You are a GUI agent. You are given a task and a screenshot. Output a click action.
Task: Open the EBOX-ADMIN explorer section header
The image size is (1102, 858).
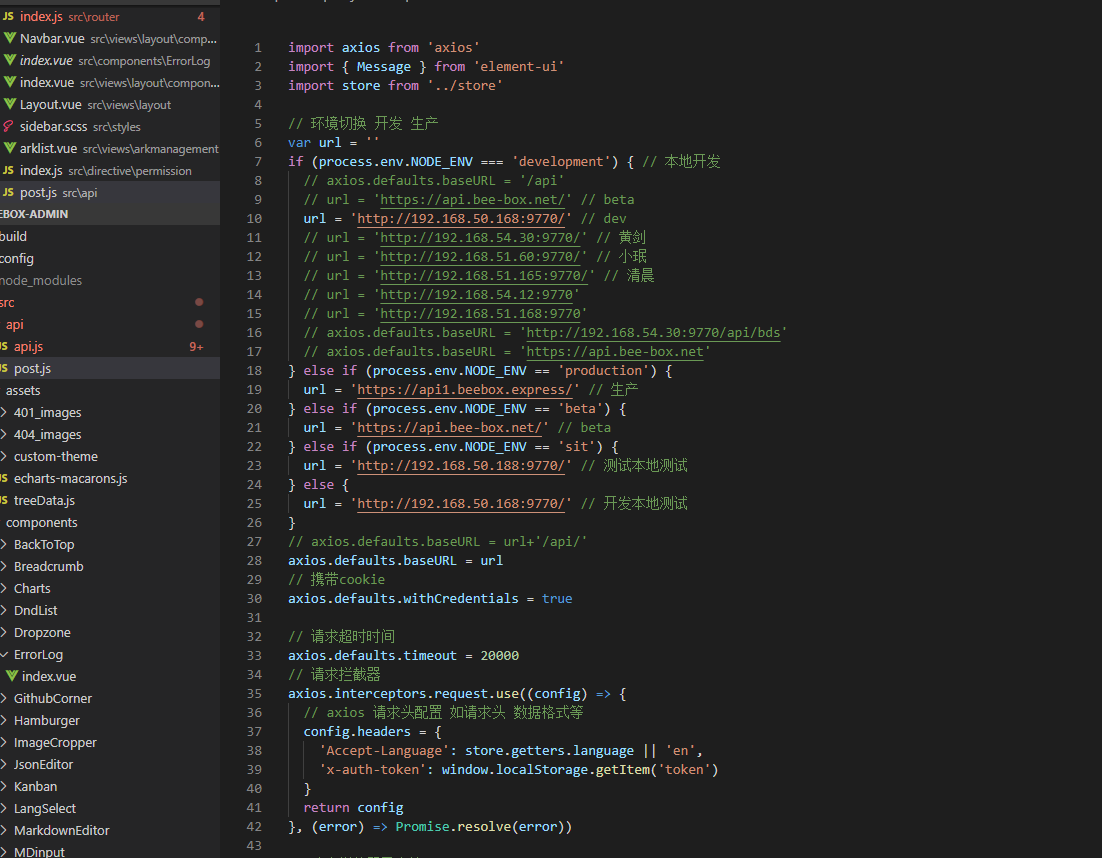[34, 215]
